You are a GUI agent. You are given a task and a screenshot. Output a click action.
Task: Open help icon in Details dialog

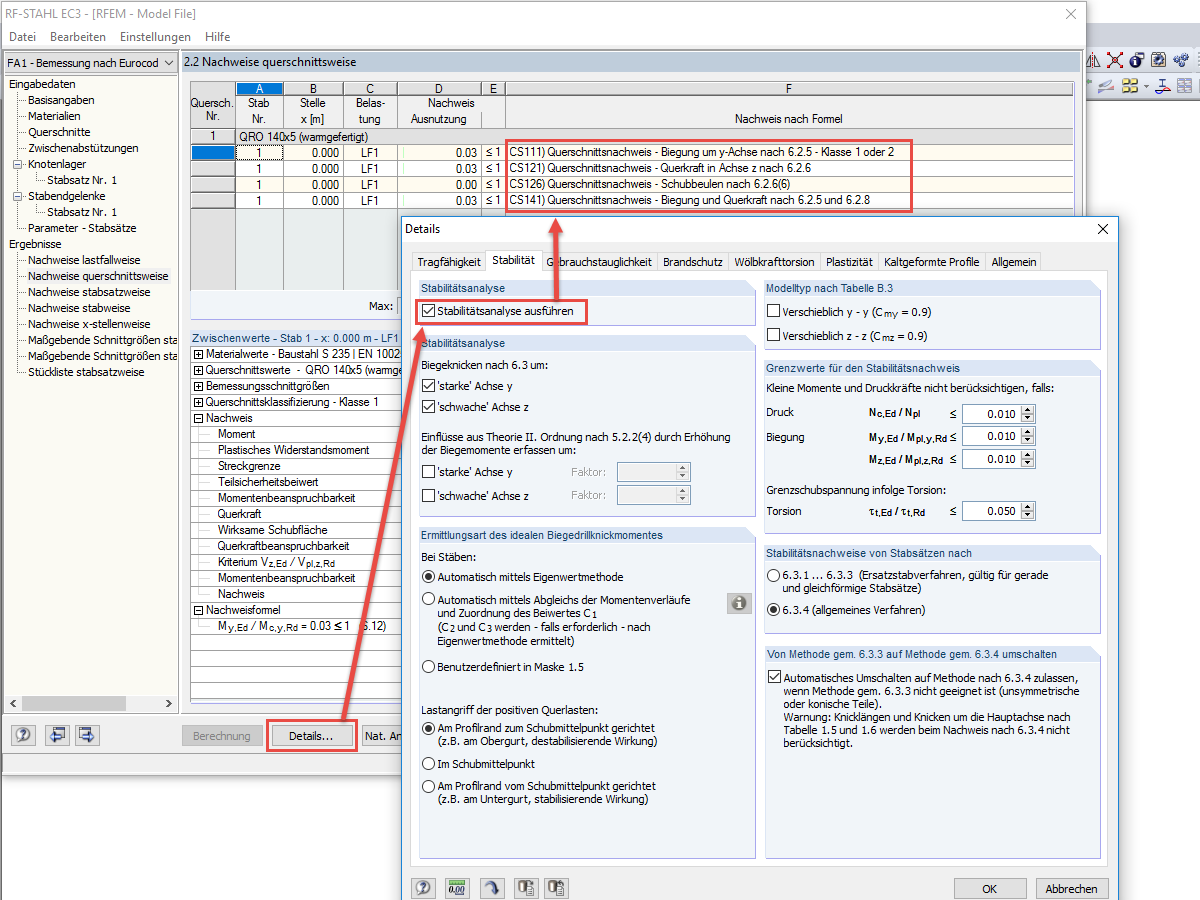coord(424,887)
